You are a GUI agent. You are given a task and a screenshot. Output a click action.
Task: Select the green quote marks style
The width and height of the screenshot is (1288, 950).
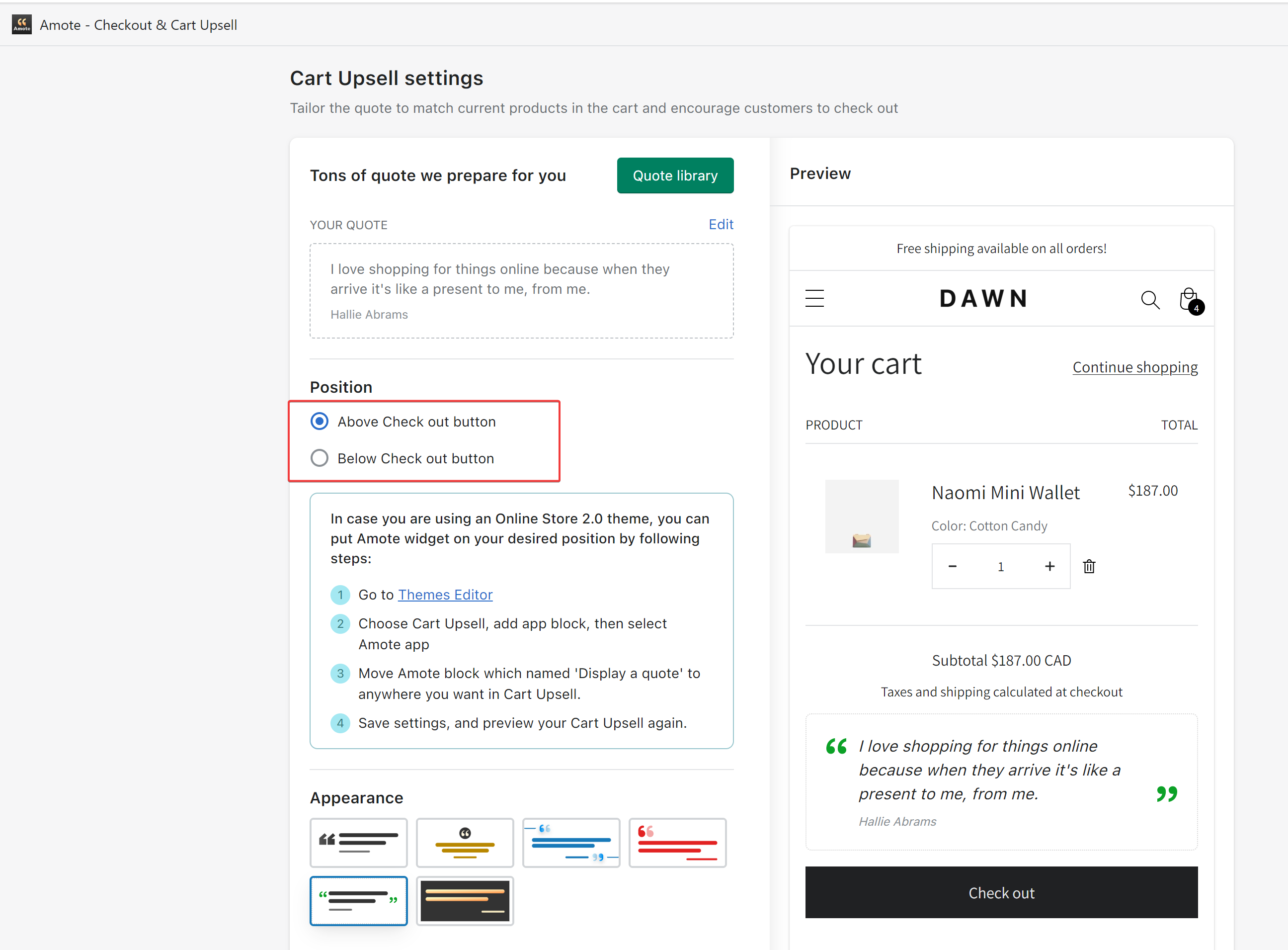[x=358, y=901]
